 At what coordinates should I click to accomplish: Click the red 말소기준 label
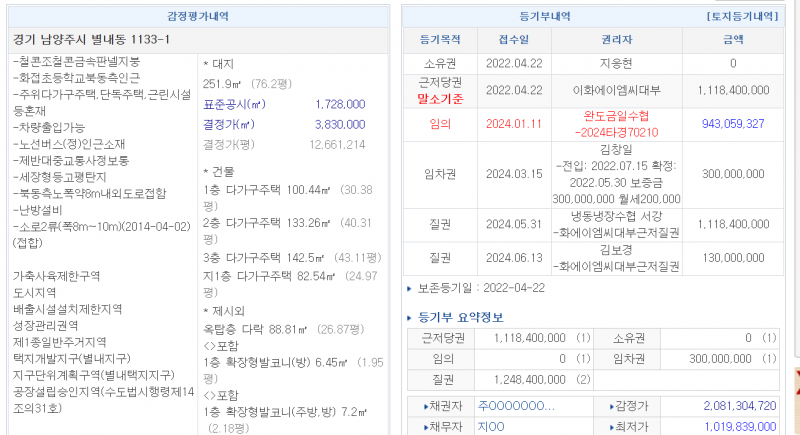(x=439, y=98)
